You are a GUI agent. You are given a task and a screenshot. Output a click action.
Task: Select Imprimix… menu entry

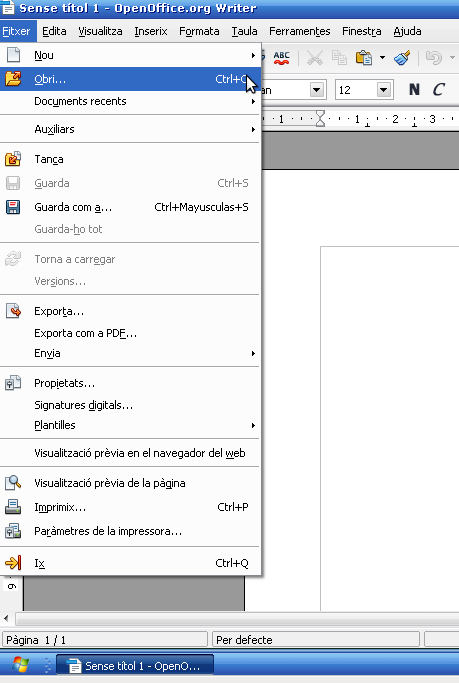click(x=130, y=507)
